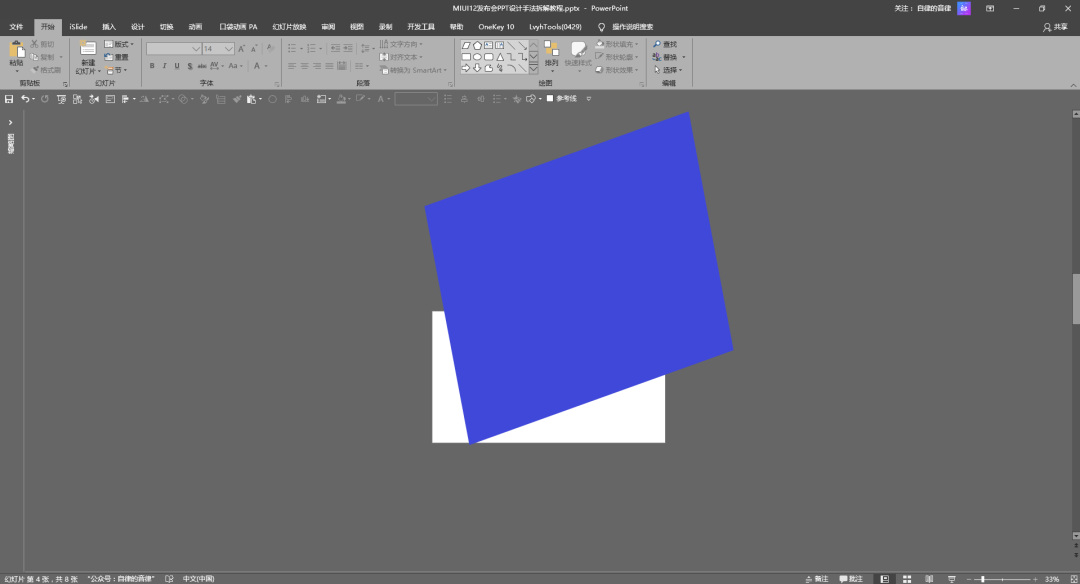1080x584 pixels.
Task: Toggle the 备注 notes pane
Action: (x=816, y=579)
